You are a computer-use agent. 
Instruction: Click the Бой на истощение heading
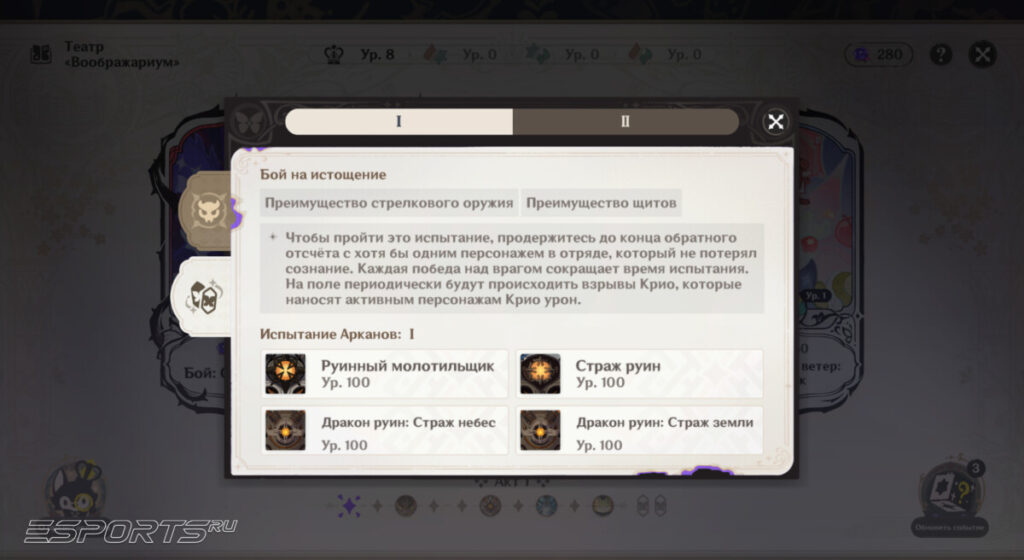(x=323, y=174)
